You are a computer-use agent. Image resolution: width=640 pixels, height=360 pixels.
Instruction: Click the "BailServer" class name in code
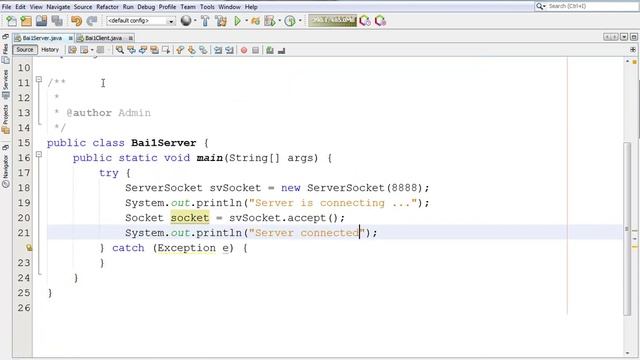click(163, 143)
